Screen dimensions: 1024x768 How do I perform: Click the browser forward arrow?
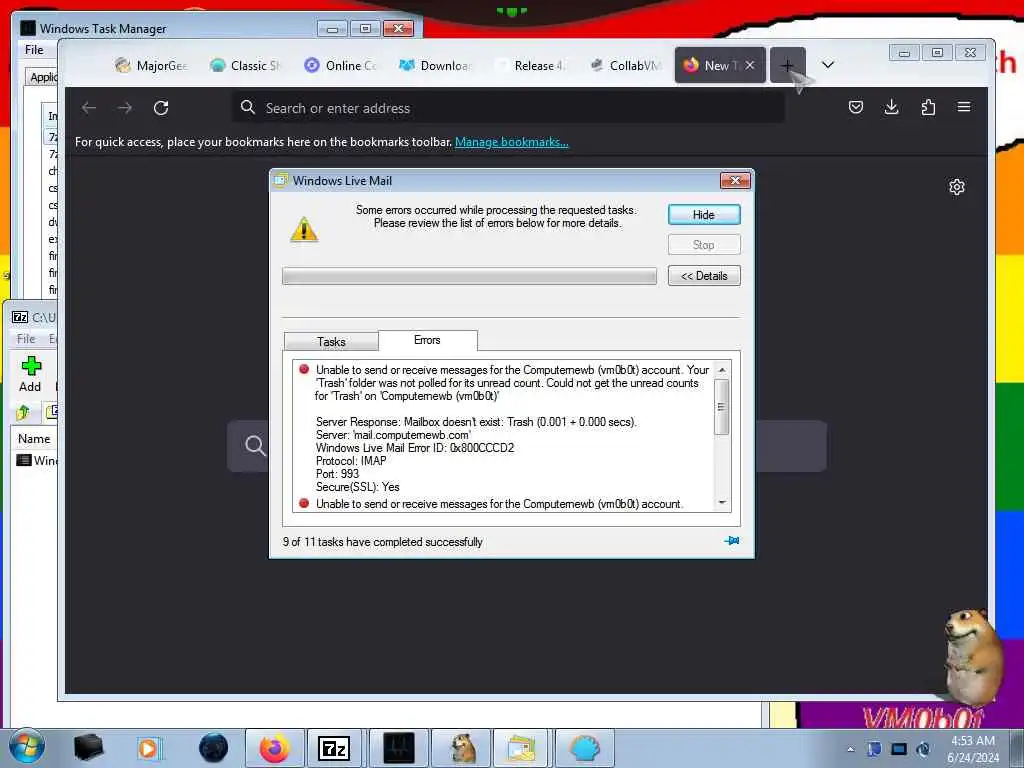pyautogui.click(x=125, y=108)
